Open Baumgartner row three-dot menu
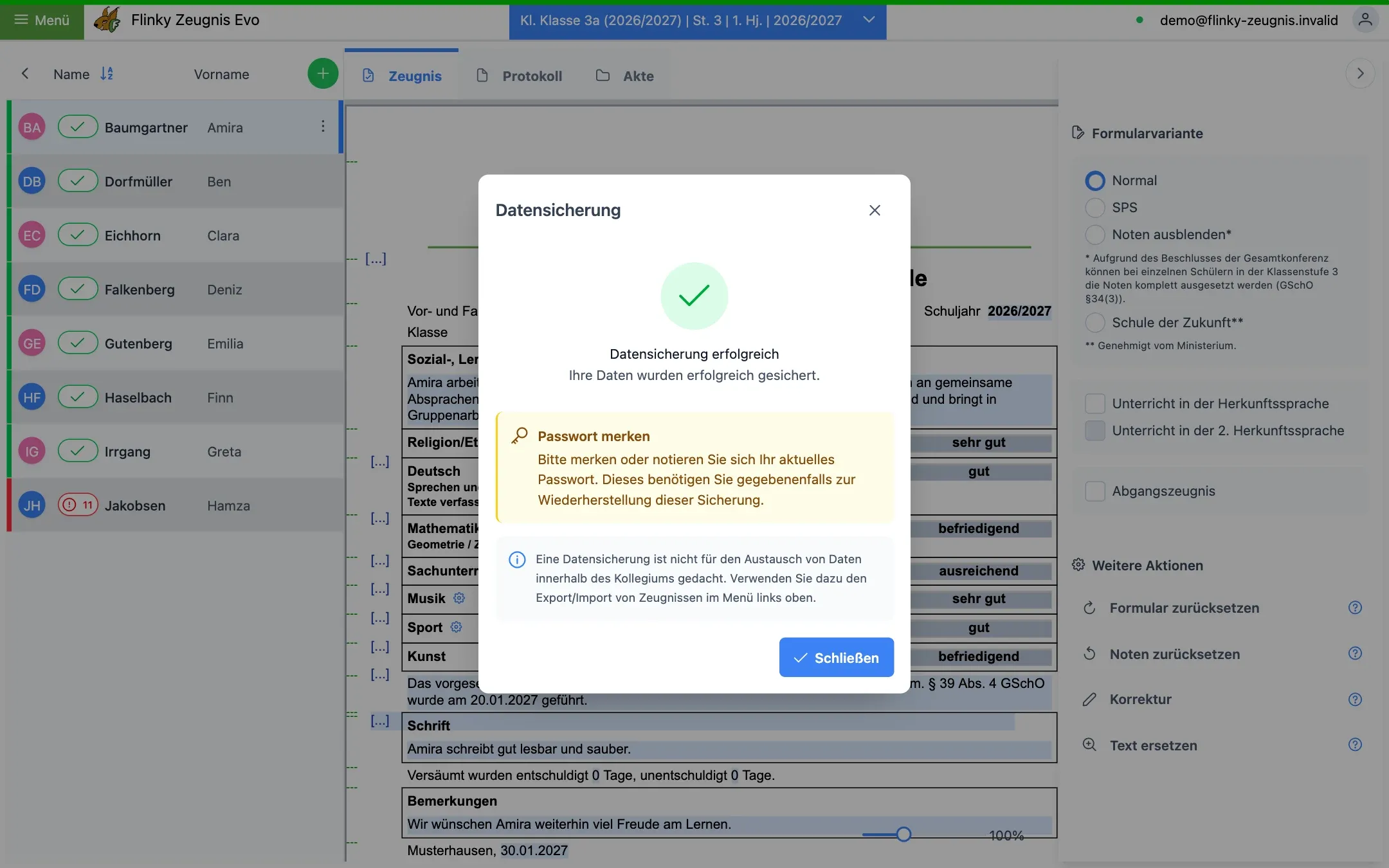This screenshot has height=868, width=1389. [323, 127]
